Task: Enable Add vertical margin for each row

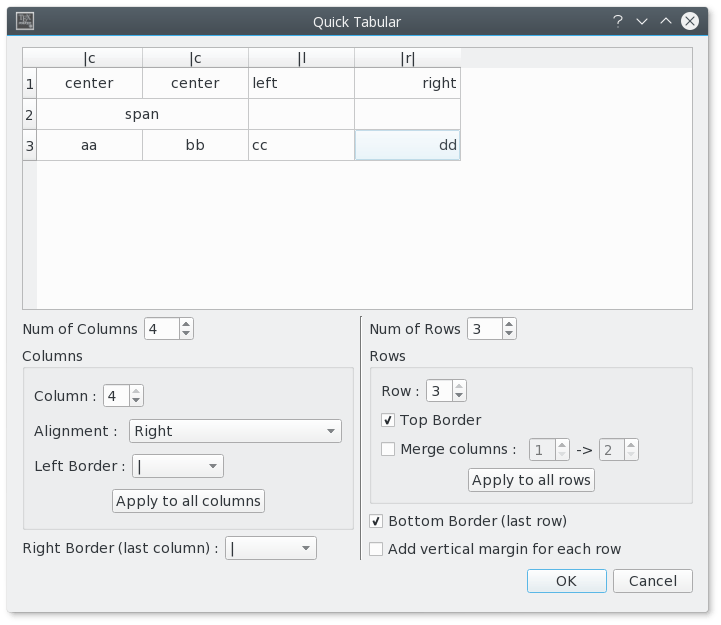Action: 376,549
